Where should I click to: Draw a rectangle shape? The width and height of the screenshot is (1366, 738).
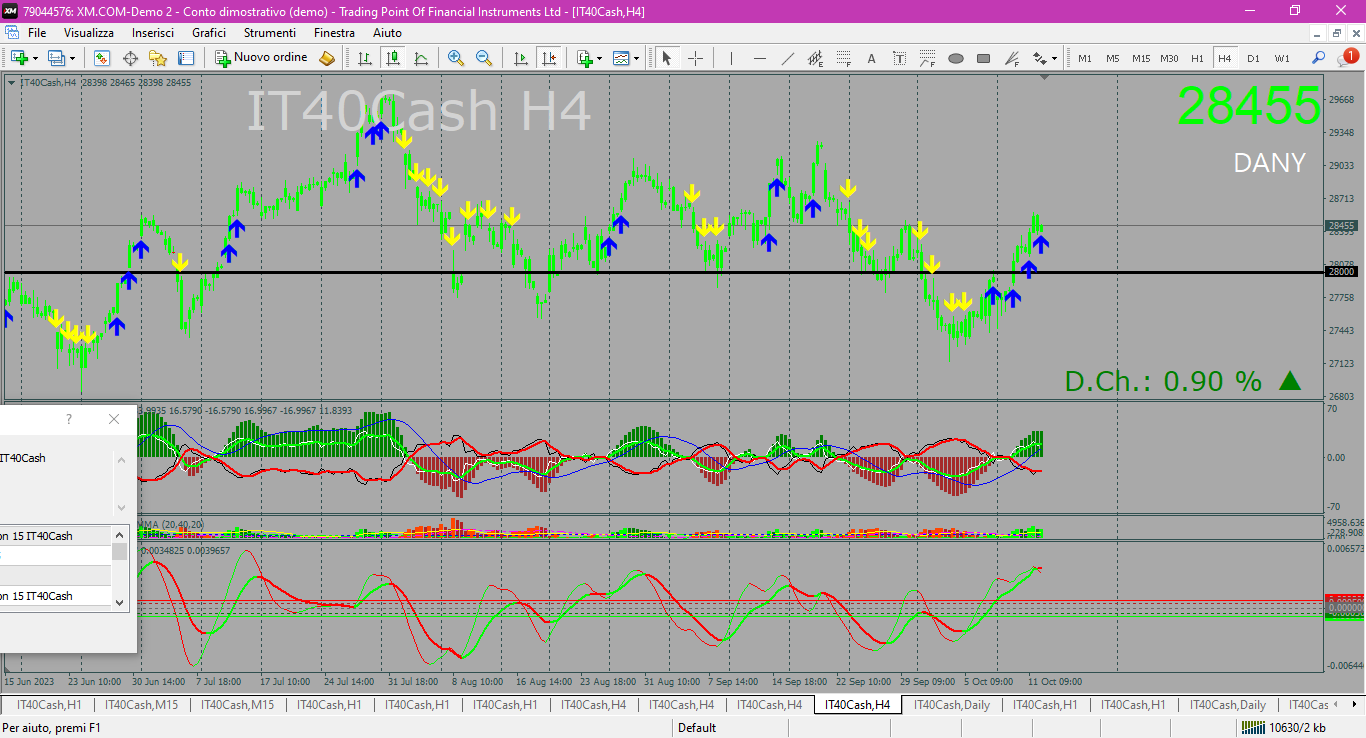(984, 58)
